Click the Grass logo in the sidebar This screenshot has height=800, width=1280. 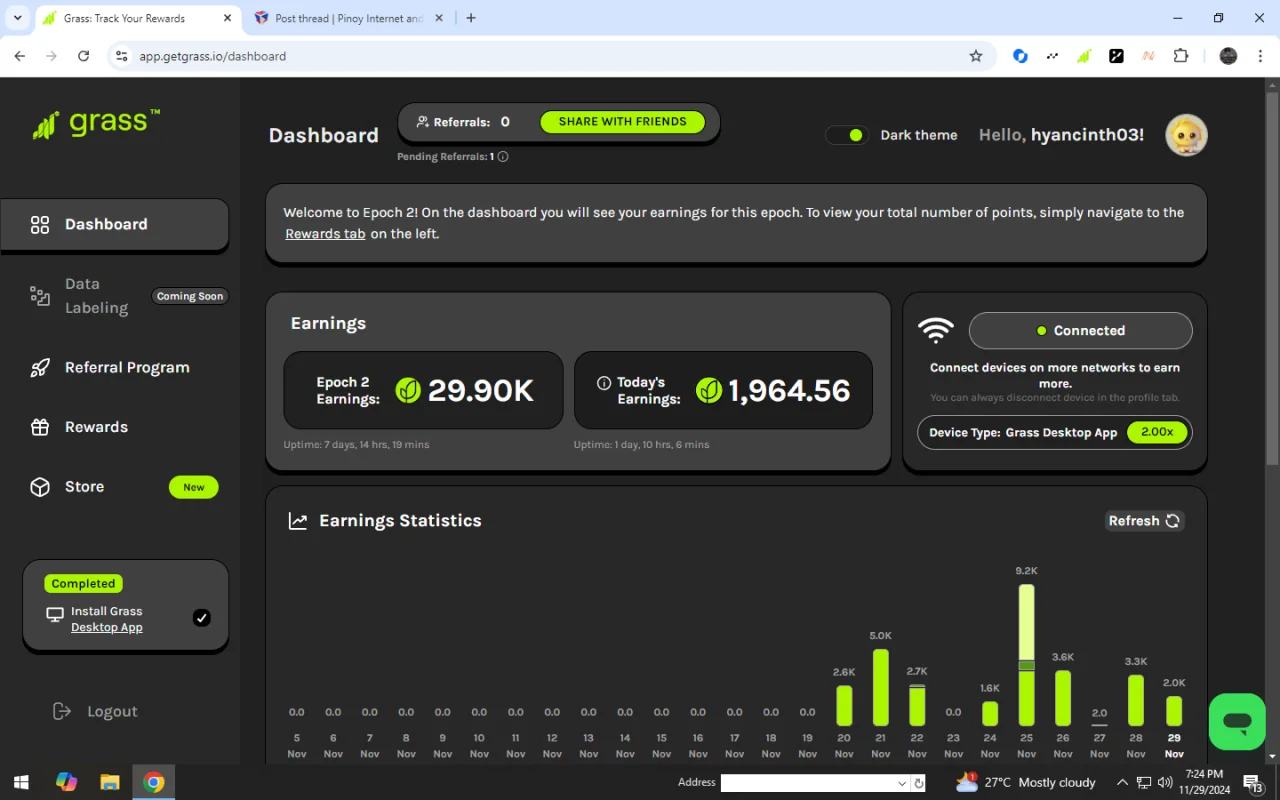point(96,124)
